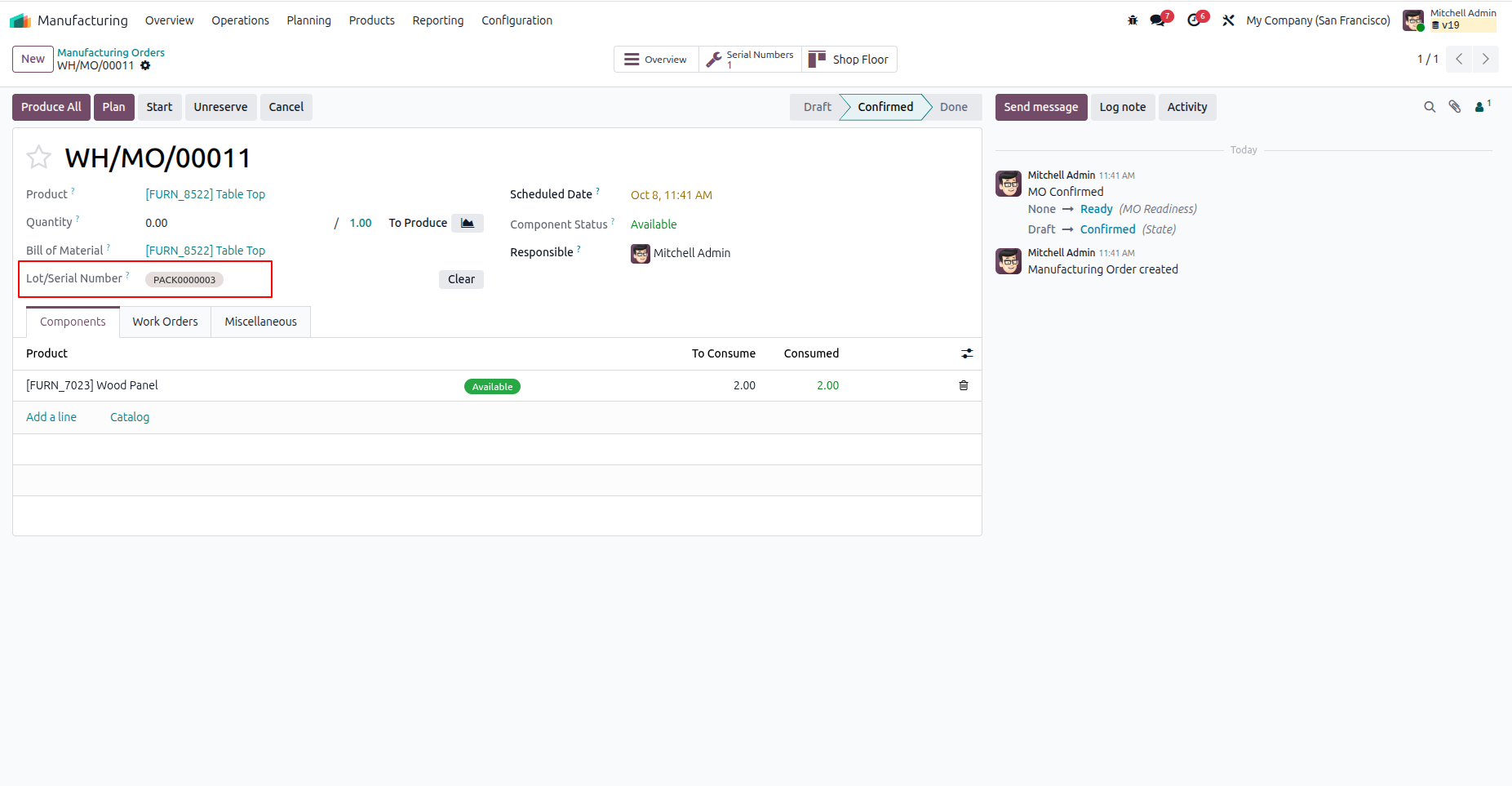Click the attachments paperclip icon
The width and height of the screenshot is (1512, 786).
1455,107
